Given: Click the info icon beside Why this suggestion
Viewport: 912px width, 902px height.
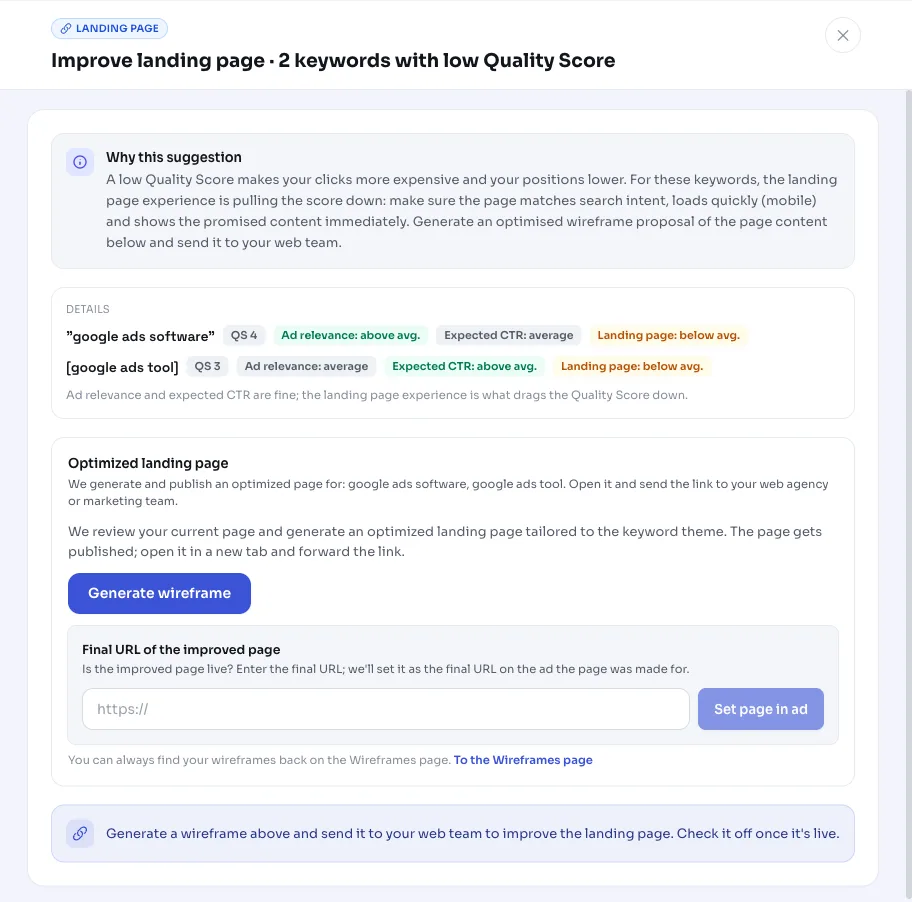Looking at the screenshot, I should [x=80, y=162].
